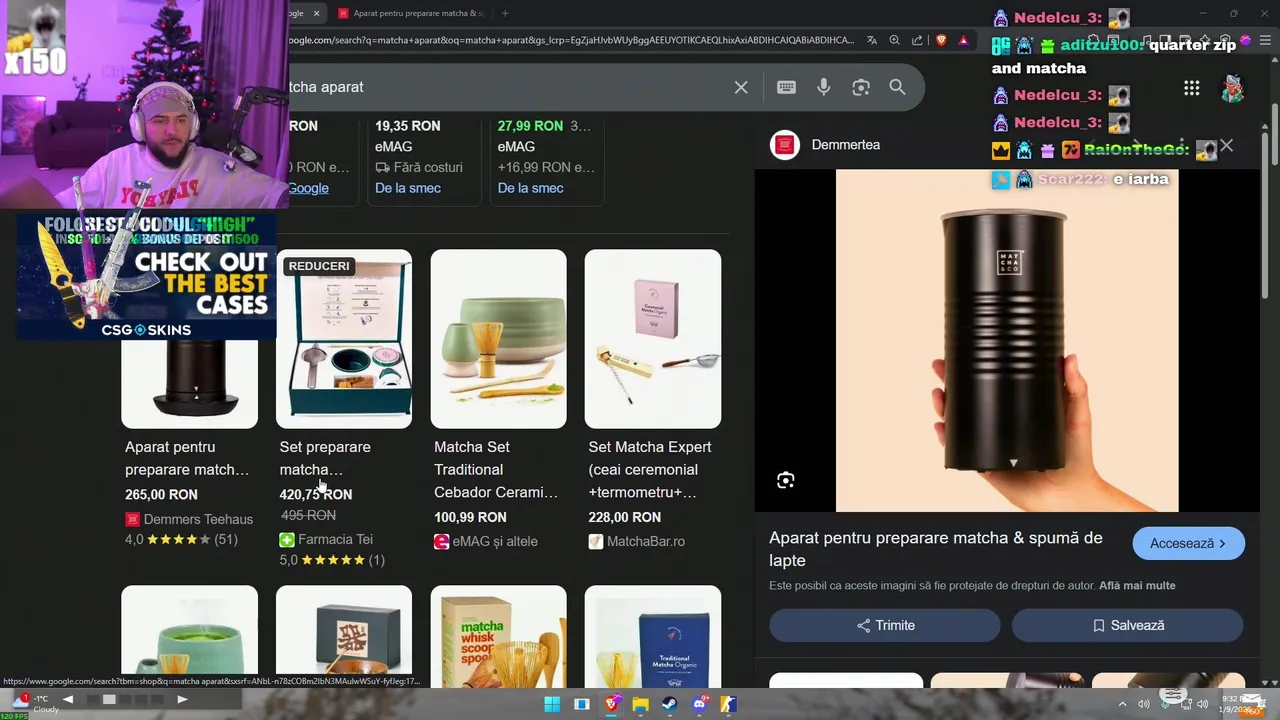
Task: Open the zoom level address bar icon
Action: click(x=894, y=40)
